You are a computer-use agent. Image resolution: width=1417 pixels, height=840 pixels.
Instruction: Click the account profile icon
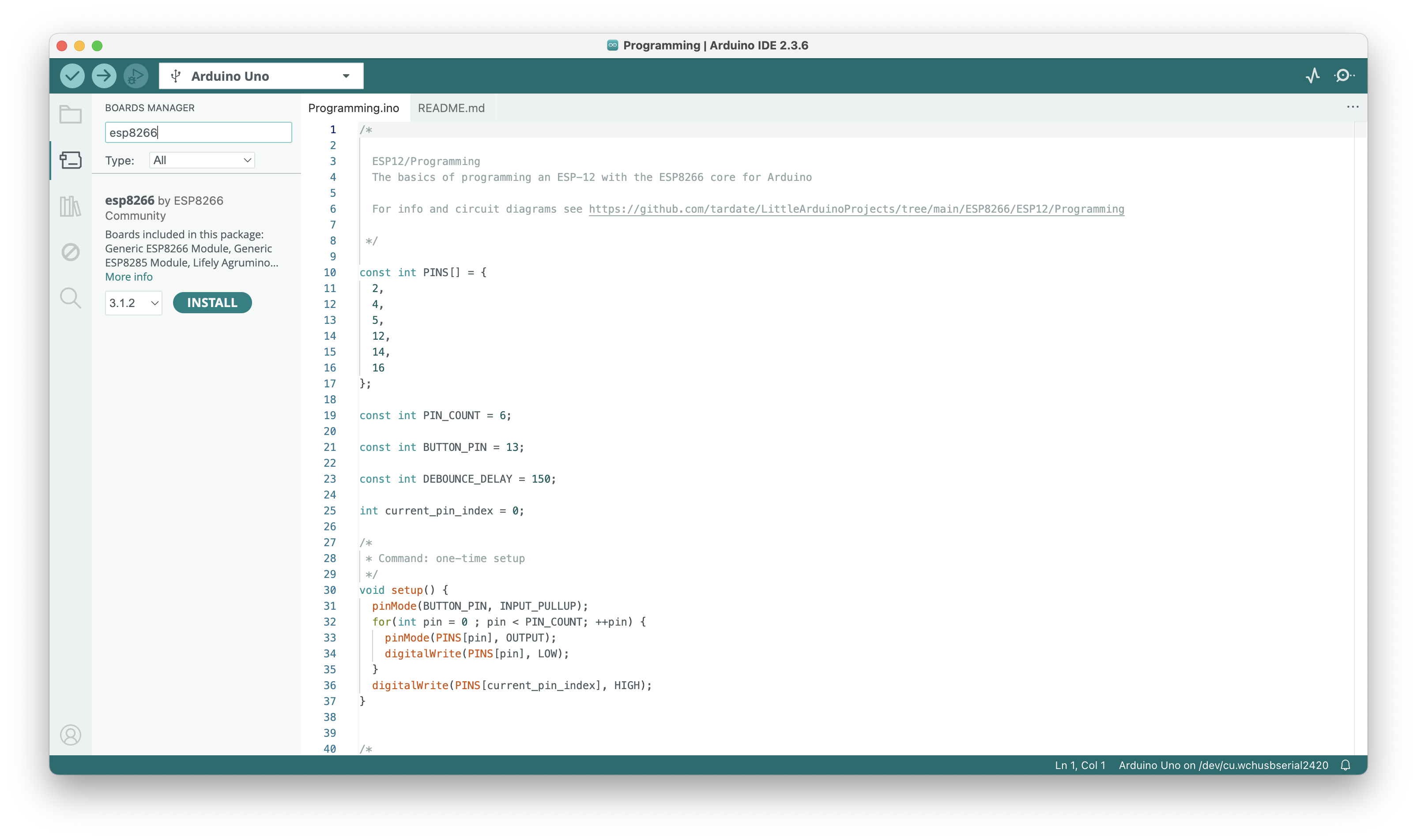point(71,735)
